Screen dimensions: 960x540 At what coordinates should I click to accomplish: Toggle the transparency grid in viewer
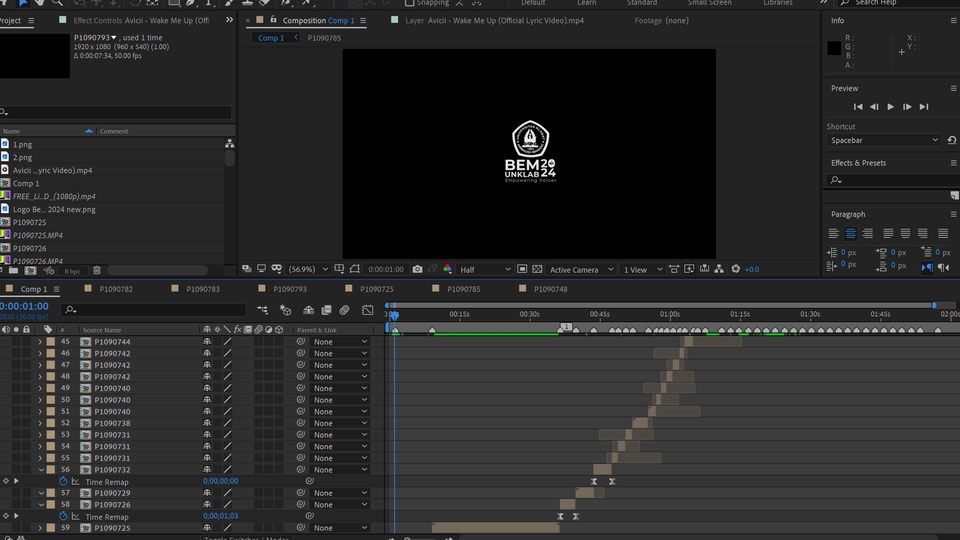[537, 269]
